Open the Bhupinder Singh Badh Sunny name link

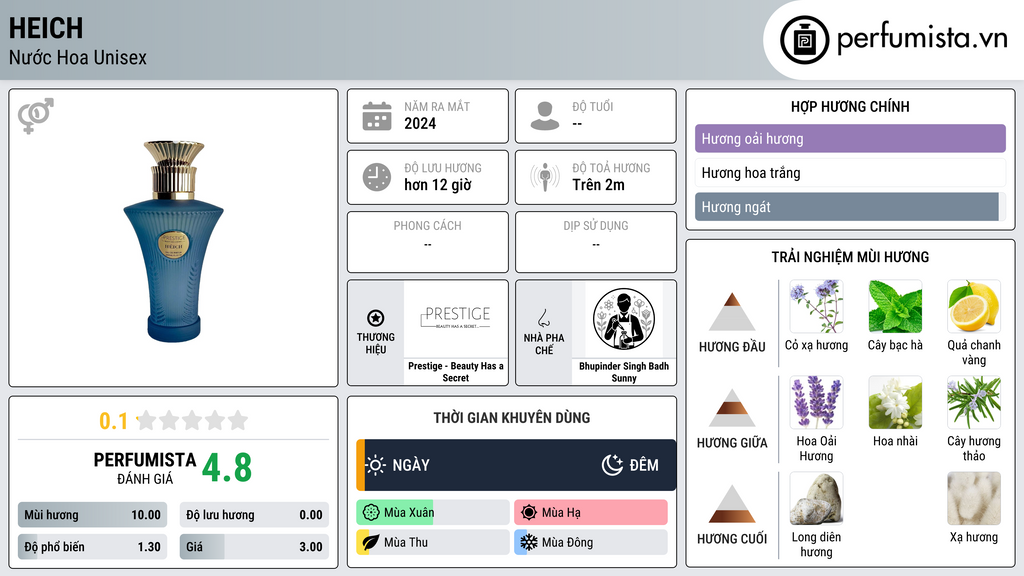[x=624, y=372]
